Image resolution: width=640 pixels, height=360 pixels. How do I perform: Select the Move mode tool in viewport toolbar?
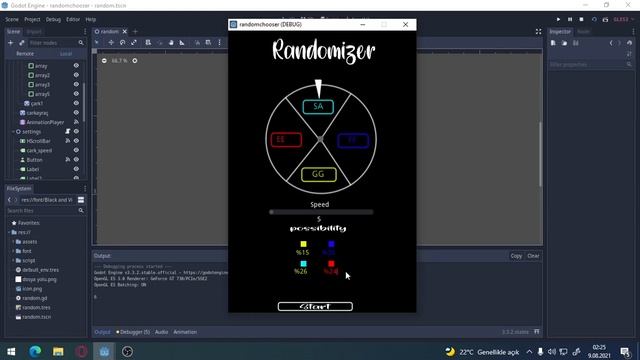(111, 42)
